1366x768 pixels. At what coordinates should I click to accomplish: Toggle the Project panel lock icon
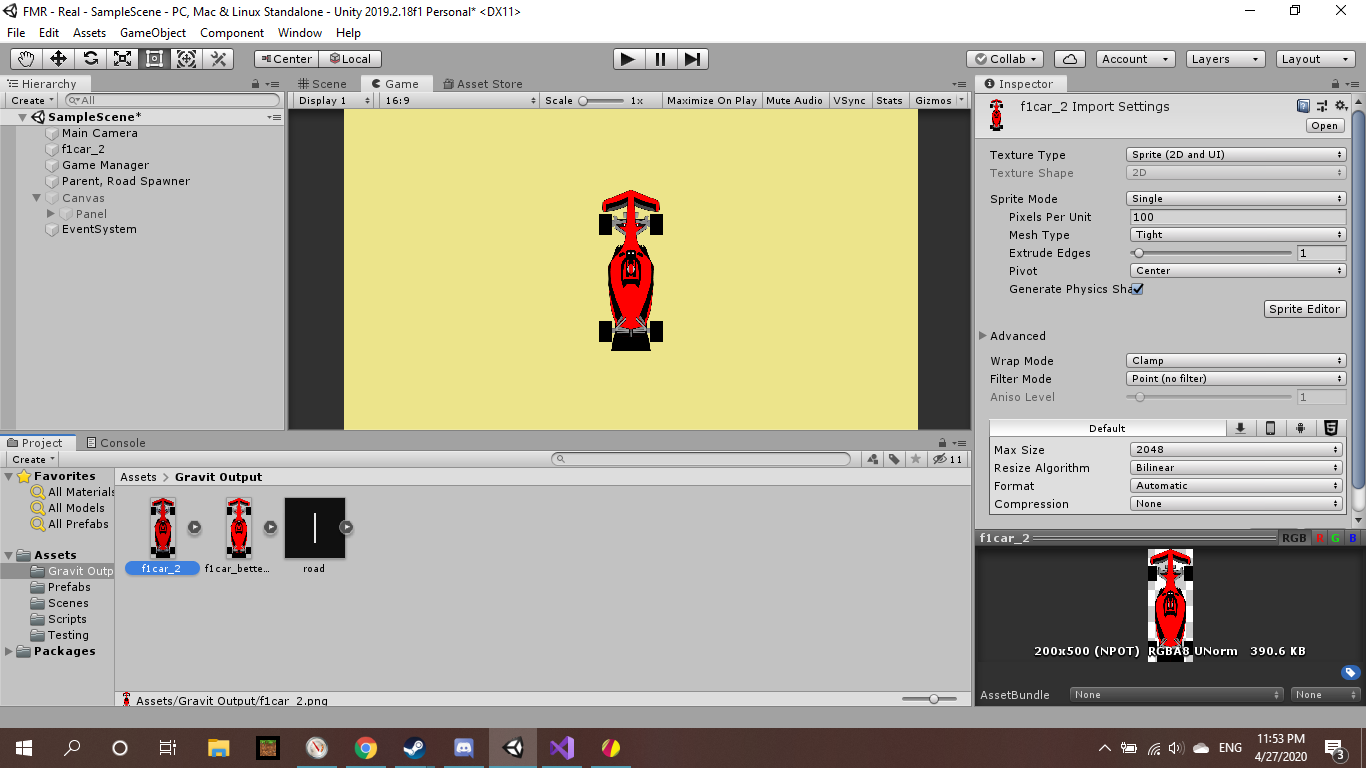click(x=941, y=443)
